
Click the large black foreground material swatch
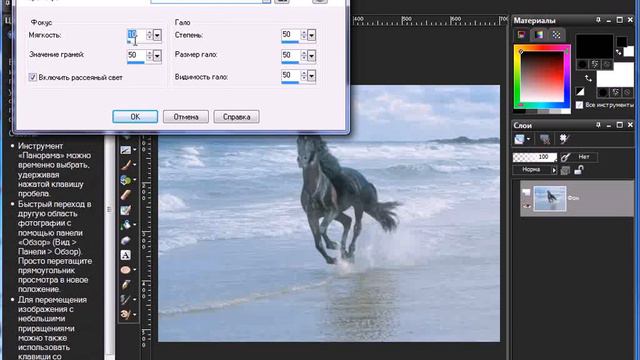[594, 46]
